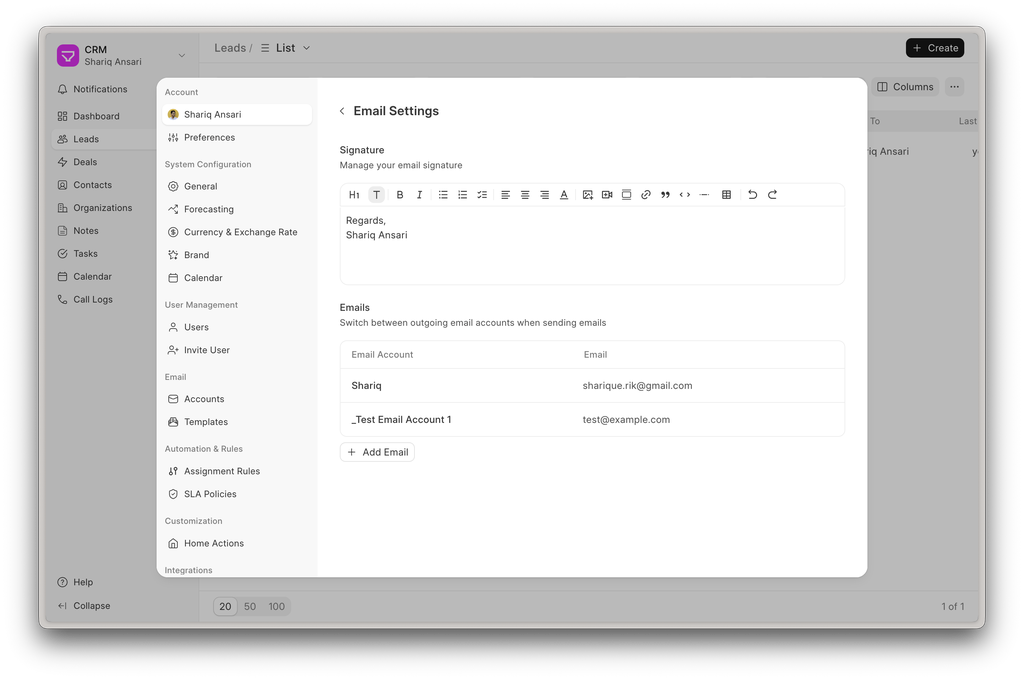1024x680 pixels.
Task: Expand the CRM workspace dropdown
Action: point(181,55)
